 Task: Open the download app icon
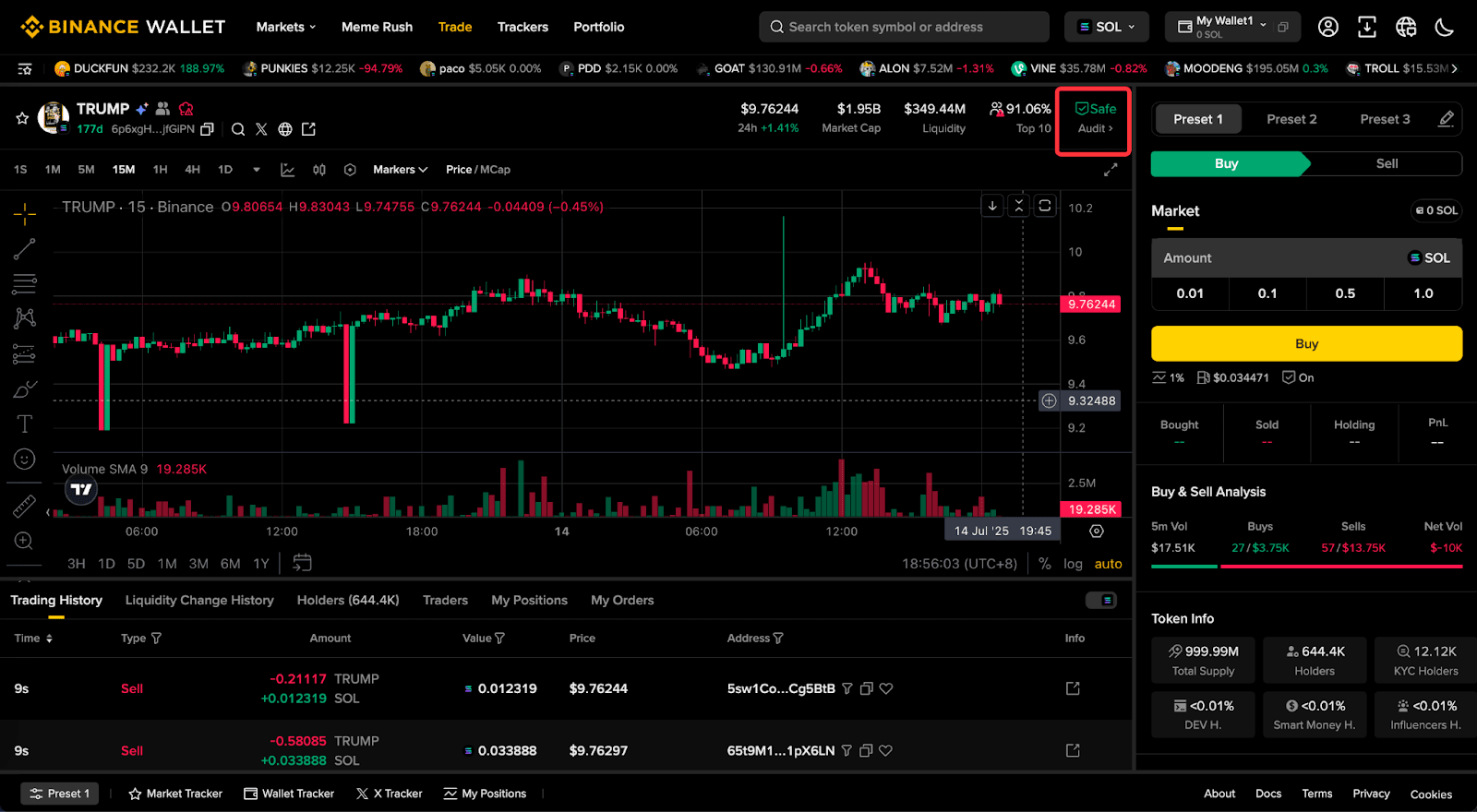[1367, 27]
